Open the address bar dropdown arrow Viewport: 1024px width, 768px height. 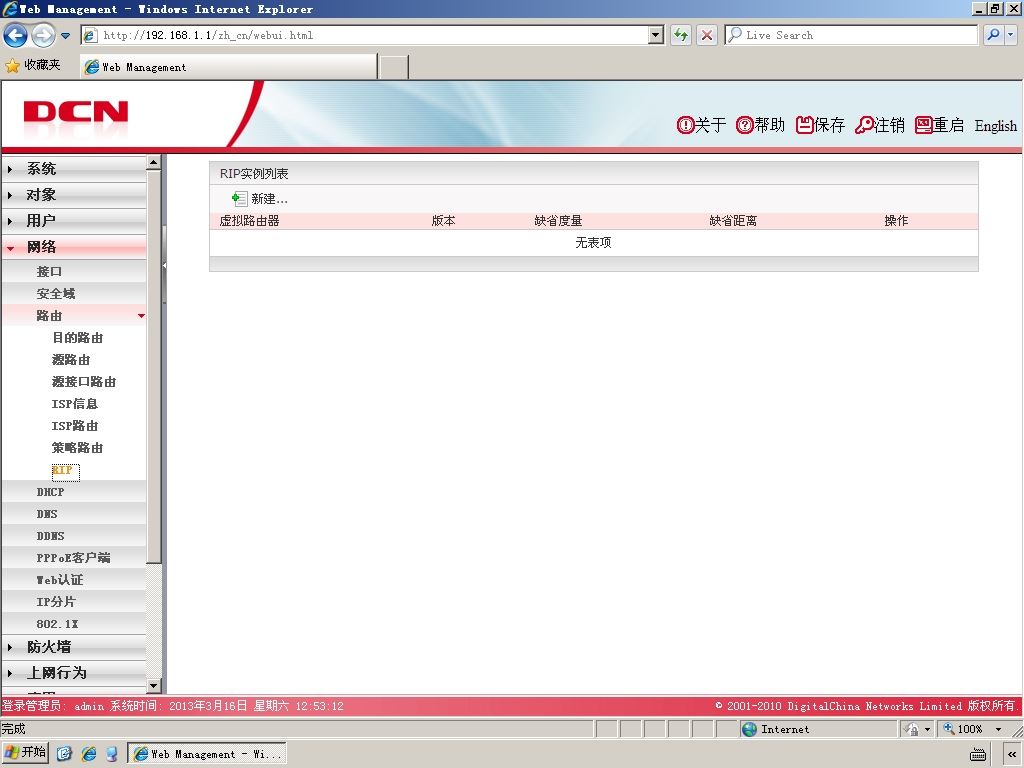(x=656, y=35)
